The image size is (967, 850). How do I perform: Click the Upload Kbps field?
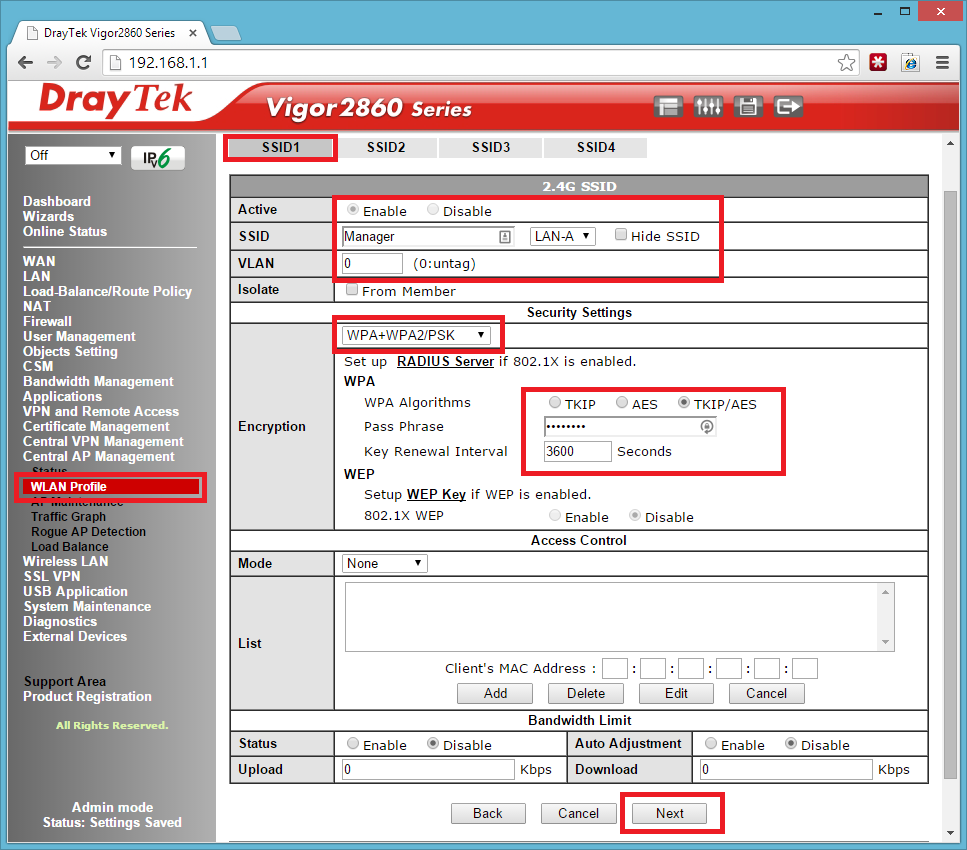428,770
